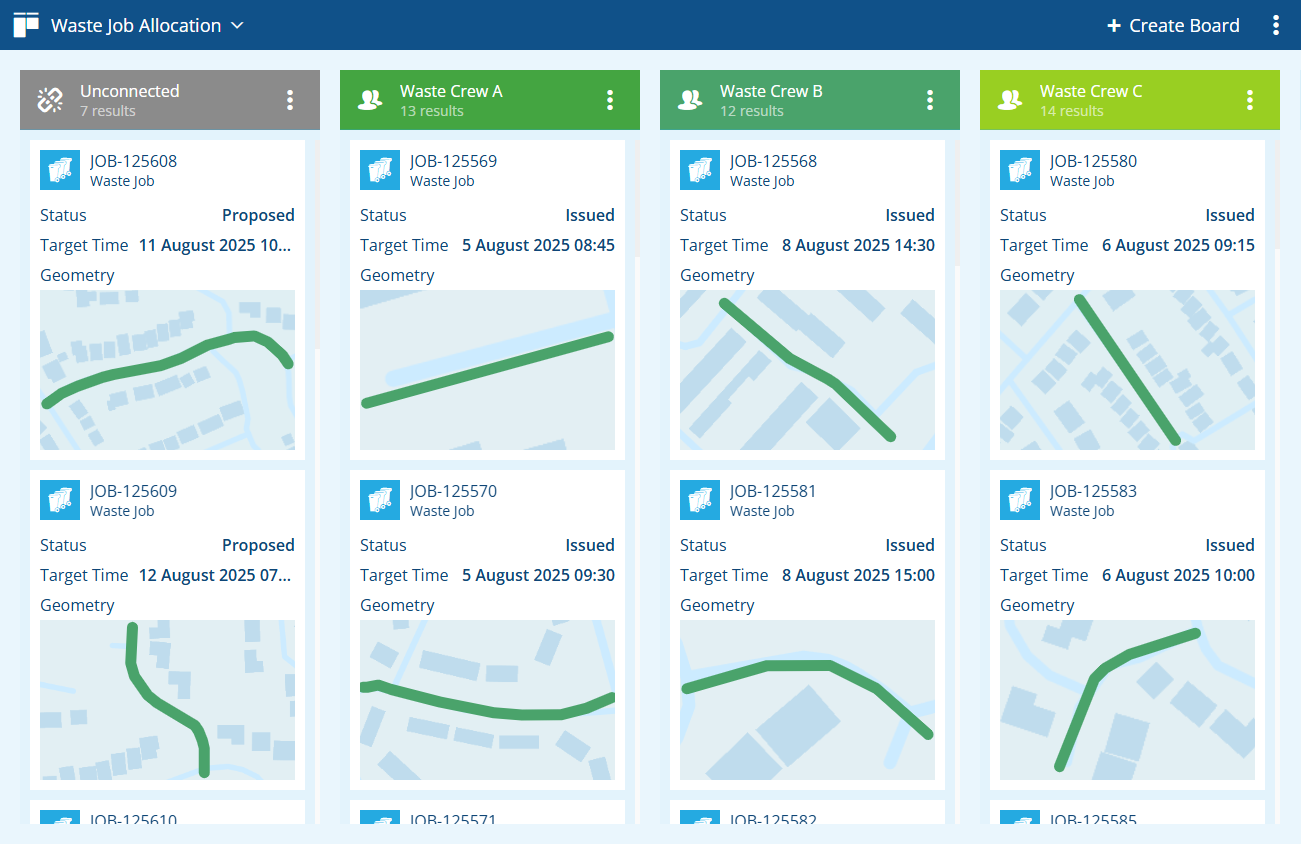Open the Waste Crew A column options menu
The width and height of the screenshot is (1301, 844).
(x=610, y=100)
